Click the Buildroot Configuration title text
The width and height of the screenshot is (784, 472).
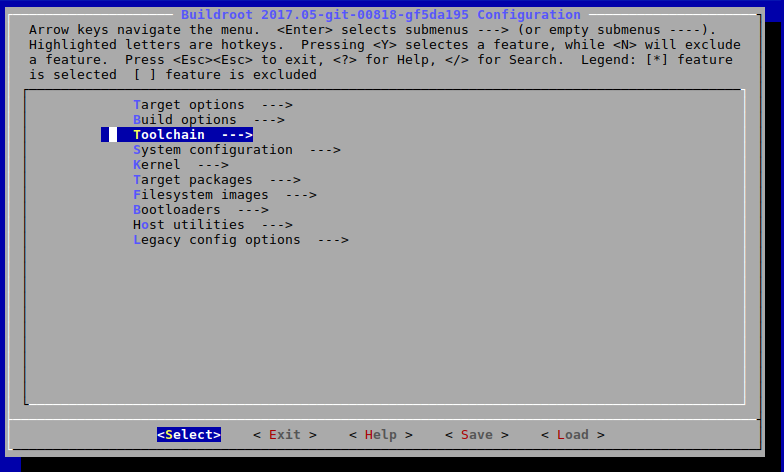[x=381, y=14]
